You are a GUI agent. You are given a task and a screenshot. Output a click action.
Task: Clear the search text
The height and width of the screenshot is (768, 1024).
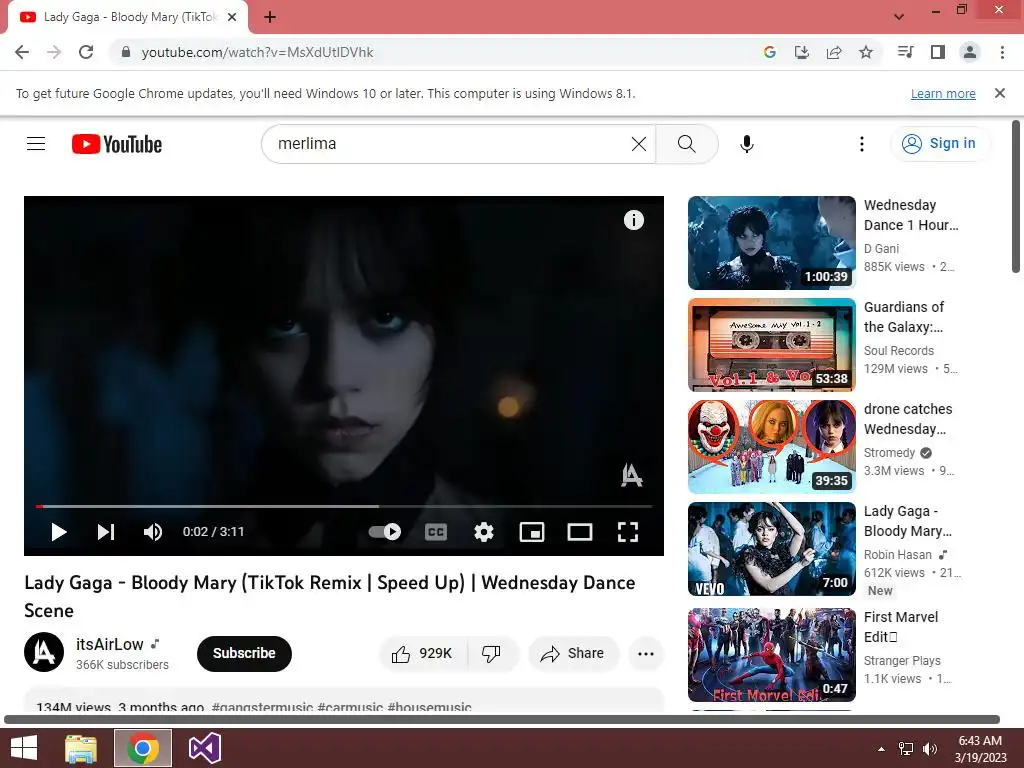pyautogui.click(x=639, y=144)
